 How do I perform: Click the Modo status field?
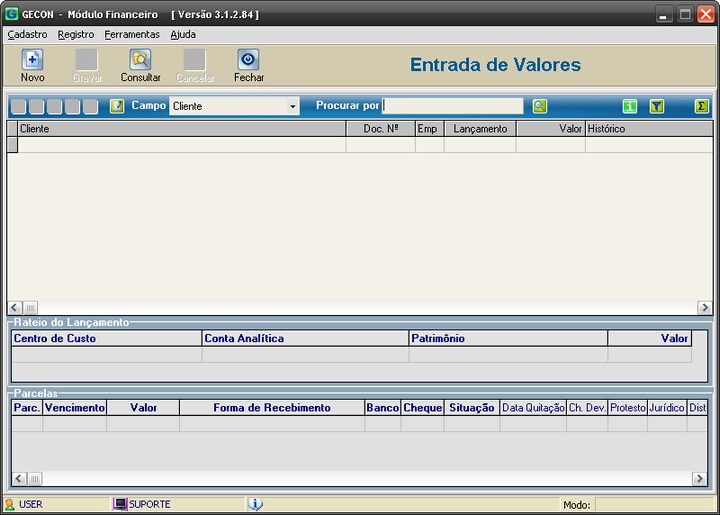[x=654, y=505]
